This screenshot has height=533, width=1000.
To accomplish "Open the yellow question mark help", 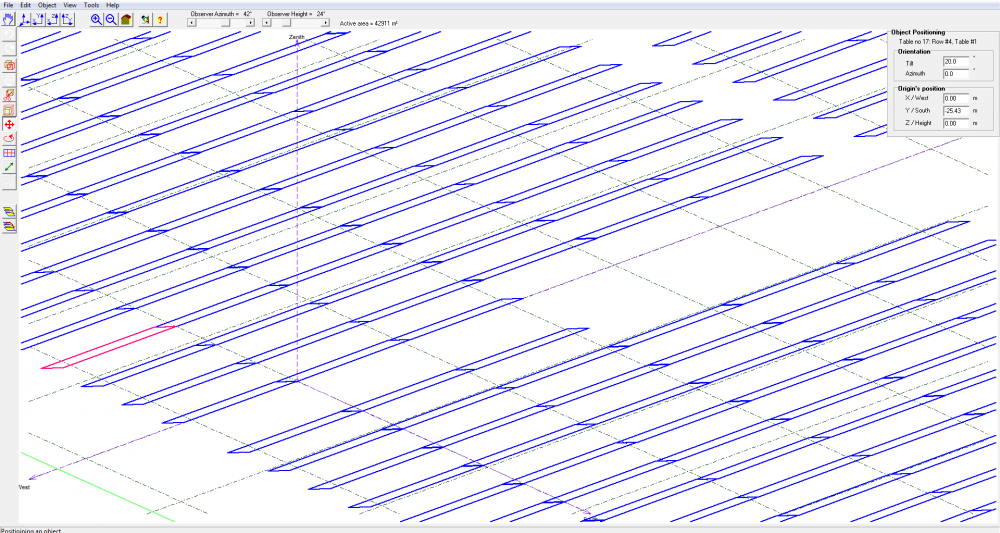I will coord(160,19).
